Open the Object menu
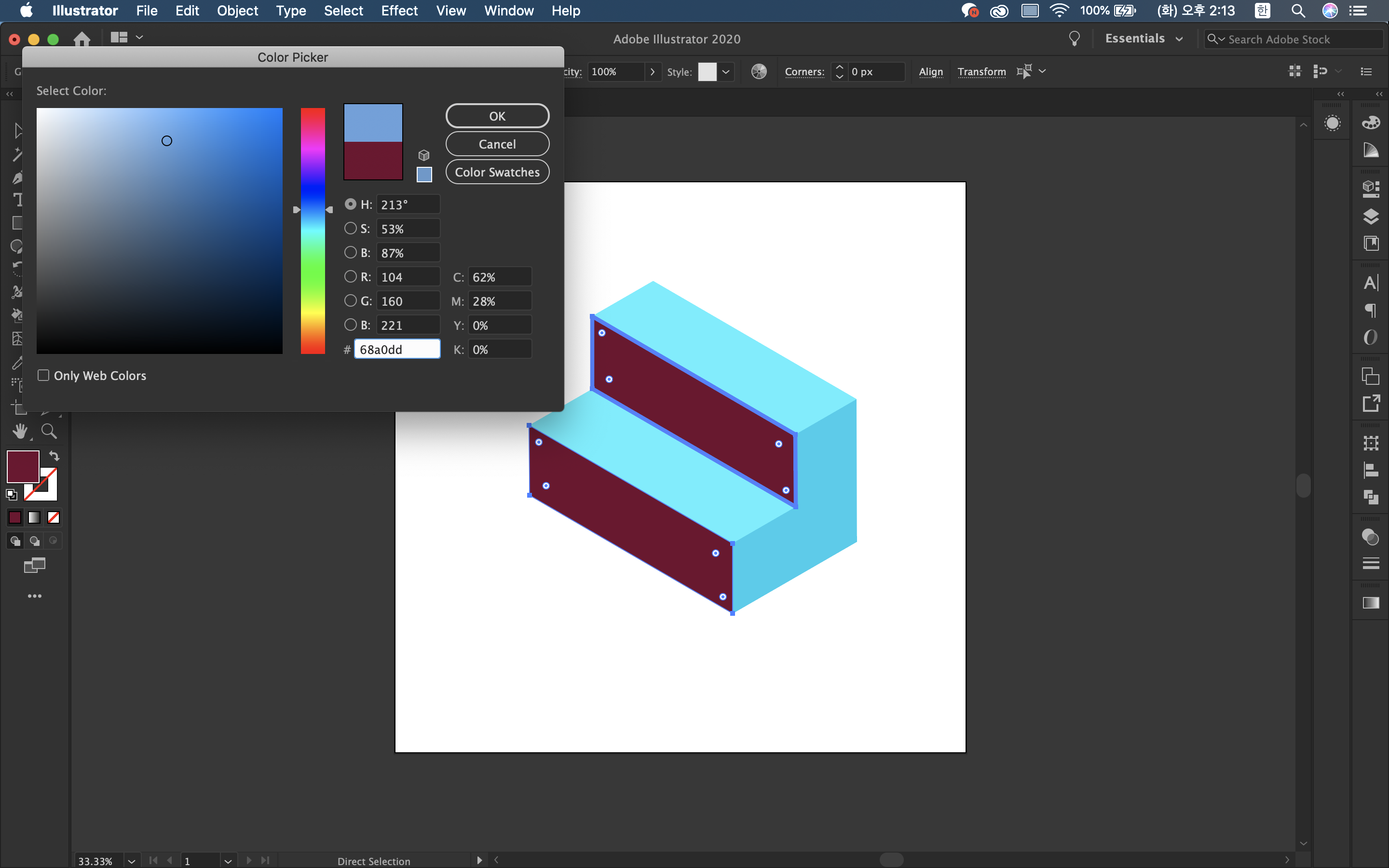Screen dimensions: 1389x868 click(x=237, y=10)
